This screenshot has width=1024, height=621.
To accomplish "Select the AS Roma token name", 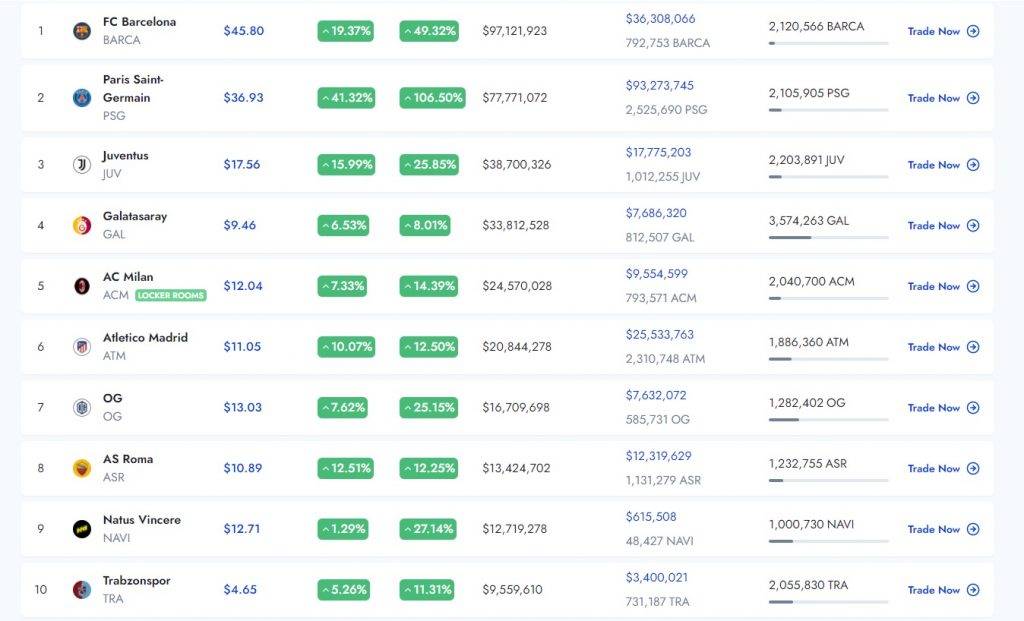I will [128, 459].
